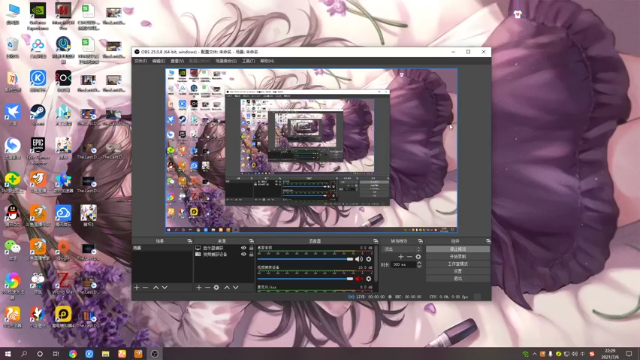Open the video capture device audio gear in the mixer
Image resolution: width=640 pixels, height=360 pixels.
click(x=369, y=279)
